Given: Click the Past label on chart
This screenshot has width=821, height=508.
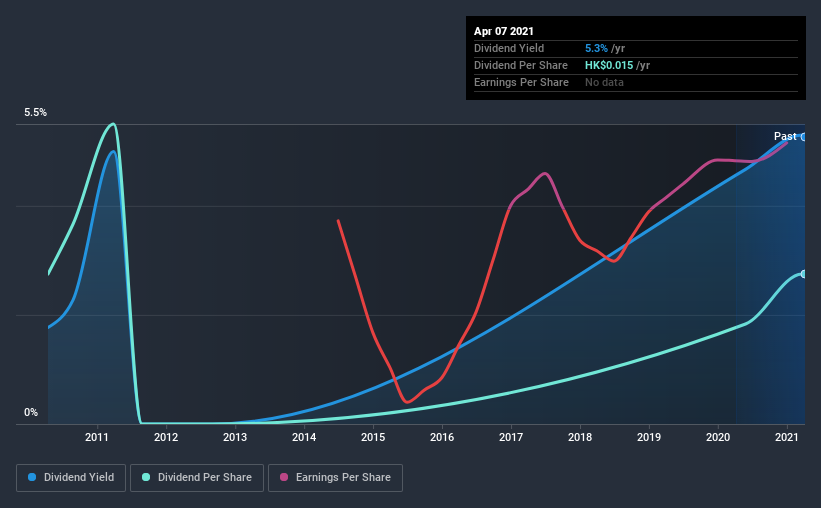Looking at the screenshot, I should tap(785, 136).
